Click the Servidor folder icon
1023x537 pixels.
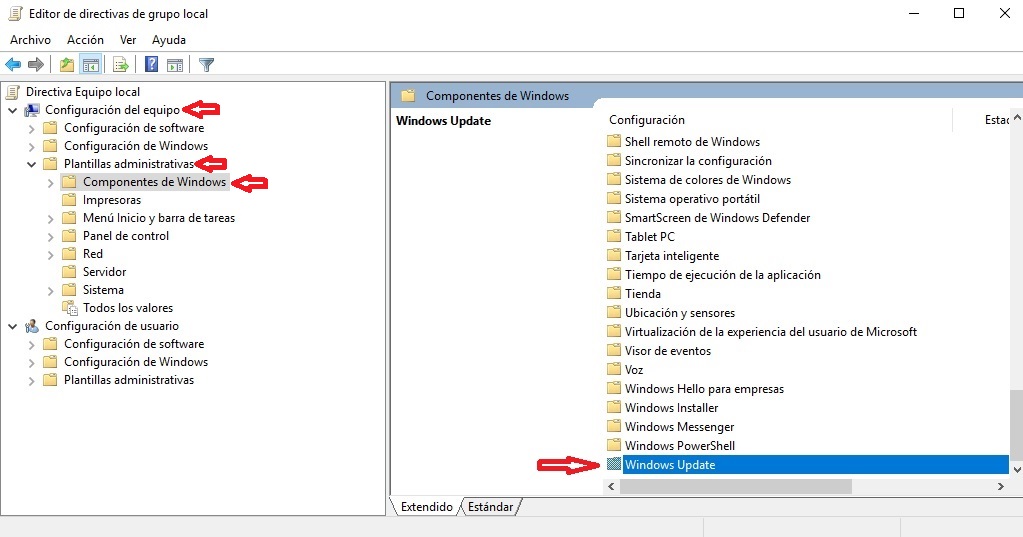69,272
